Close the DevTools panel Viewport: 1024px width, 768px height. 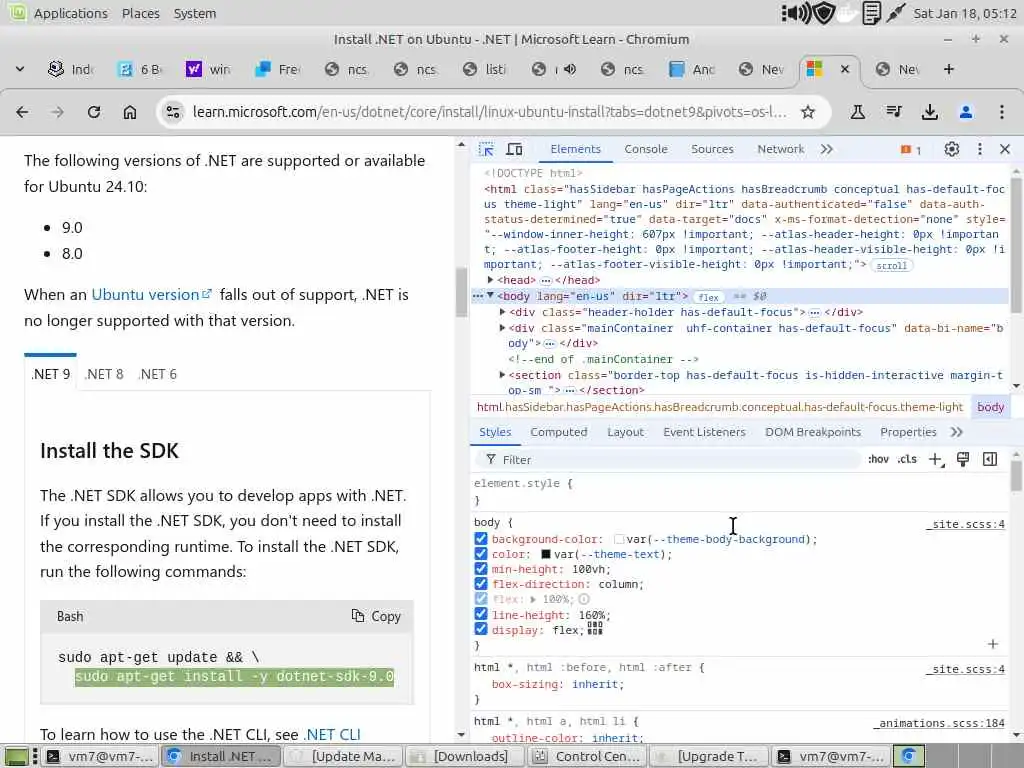tap(1005, 150)
